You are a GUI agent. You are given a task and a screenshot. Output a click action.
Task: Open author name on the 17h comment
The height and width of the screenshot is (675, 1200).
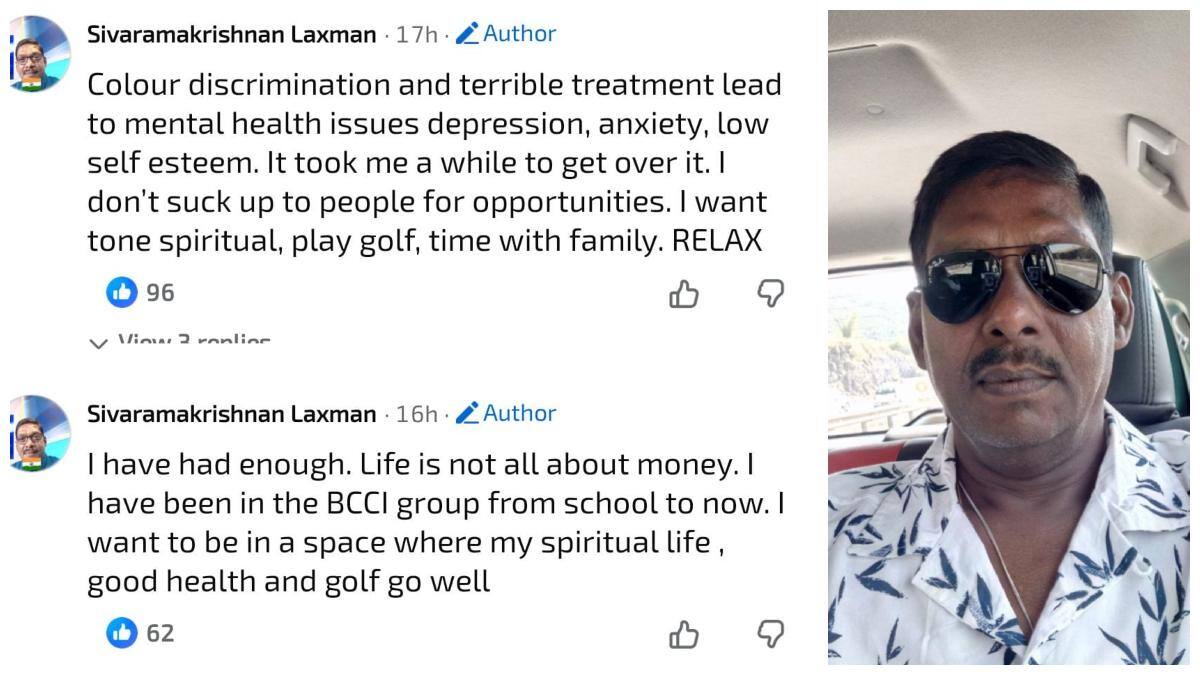pyautogui.click(x=232, y=34)
